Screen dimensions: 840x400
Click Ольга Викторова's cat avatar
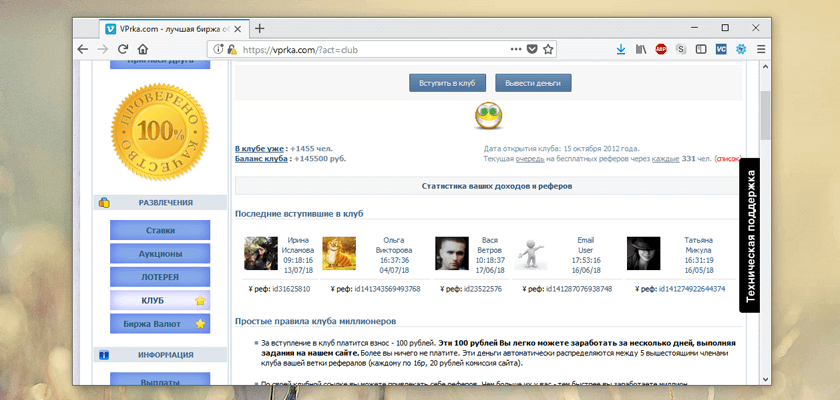pos(339,253)
